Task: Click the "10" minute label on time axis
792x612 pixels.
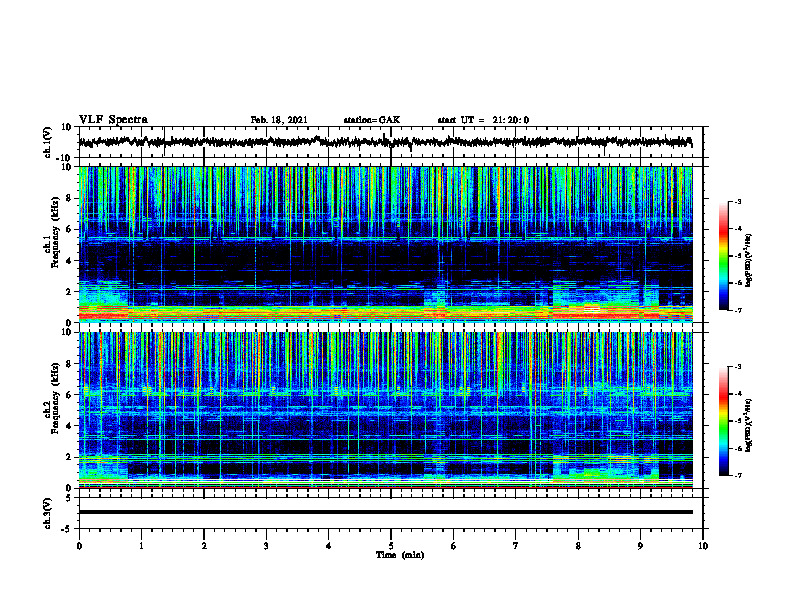Action: (703, 546)
